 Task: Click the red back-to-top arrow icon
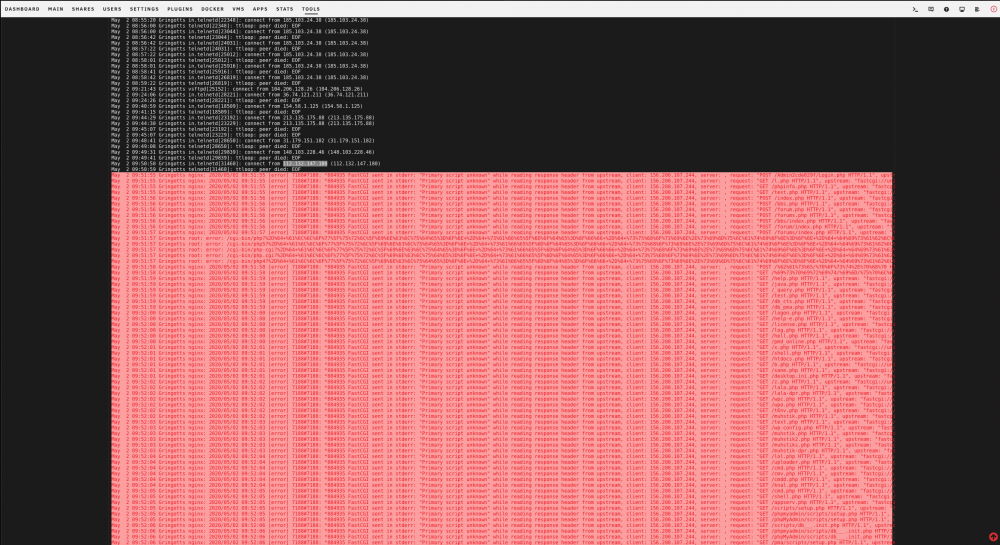993,537
